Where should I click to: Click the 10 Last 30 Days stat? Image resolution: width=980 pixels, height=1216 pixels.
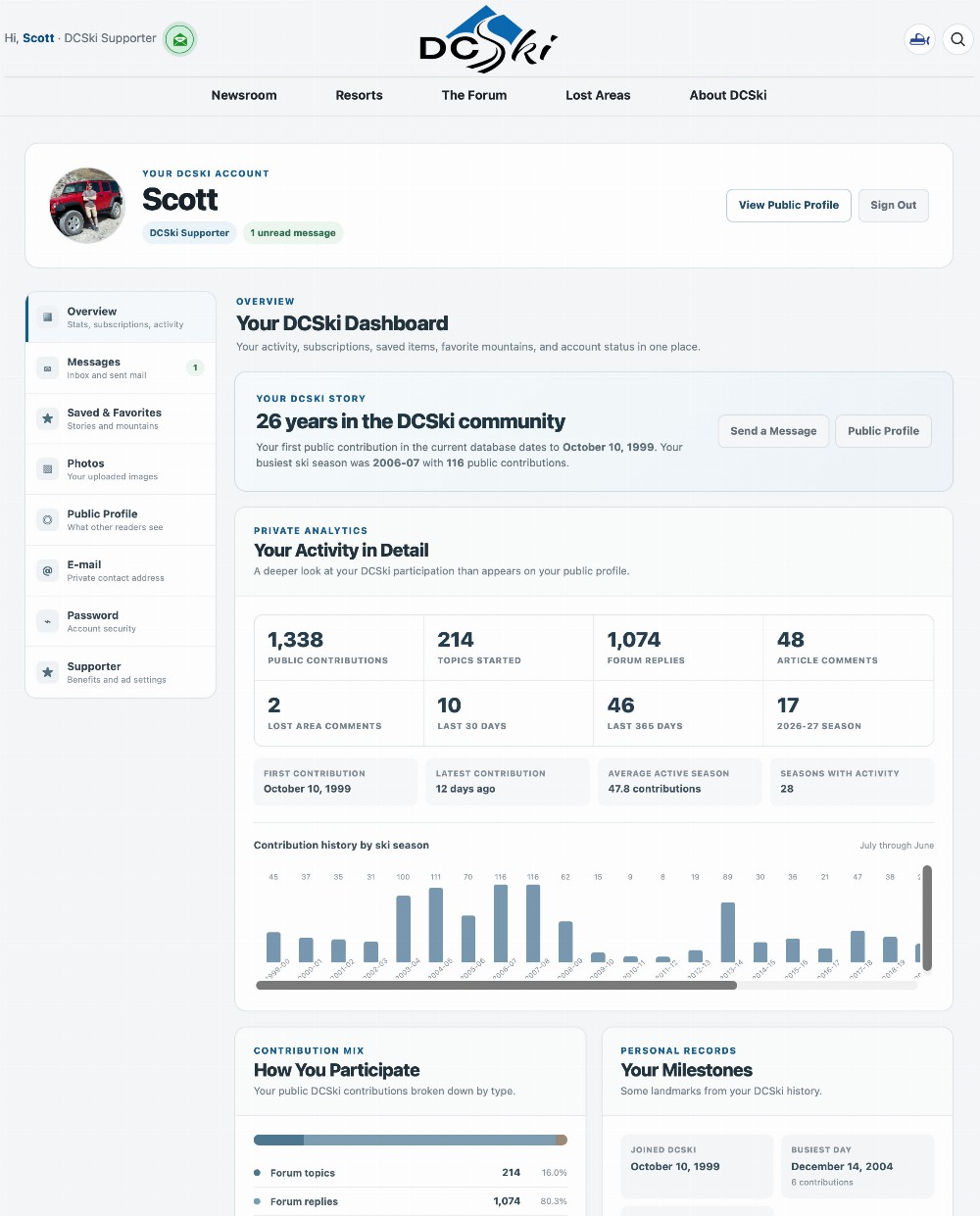click(509, 713)
